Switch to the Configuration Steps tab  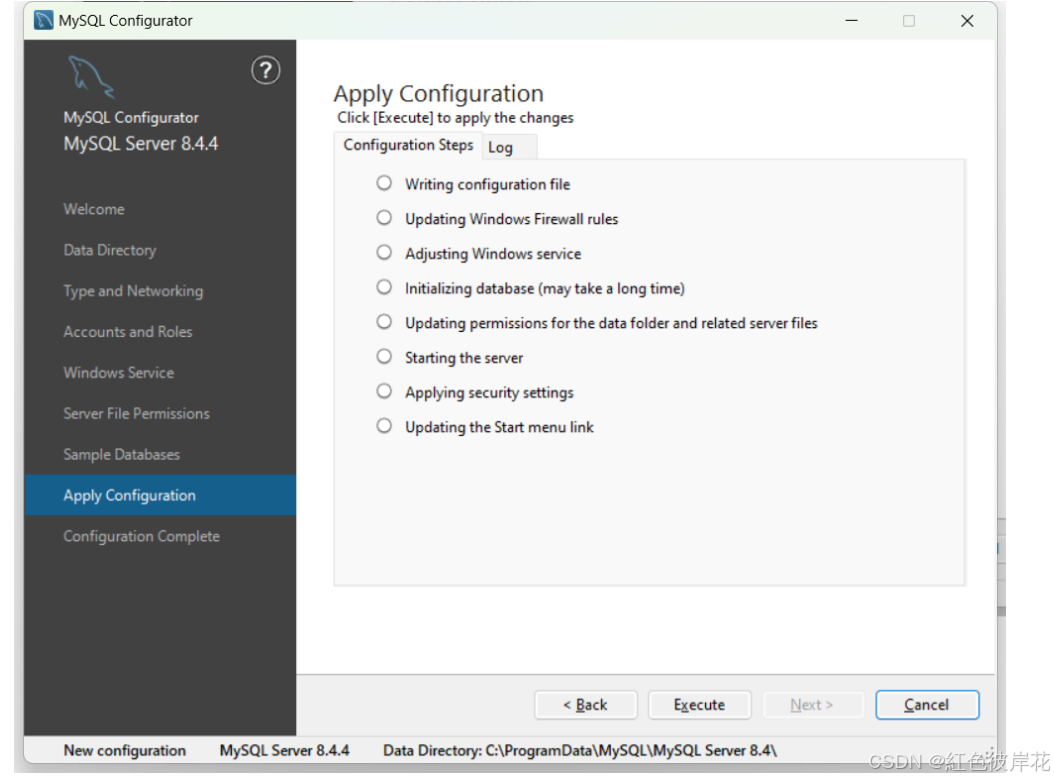[x=408, y=145]
